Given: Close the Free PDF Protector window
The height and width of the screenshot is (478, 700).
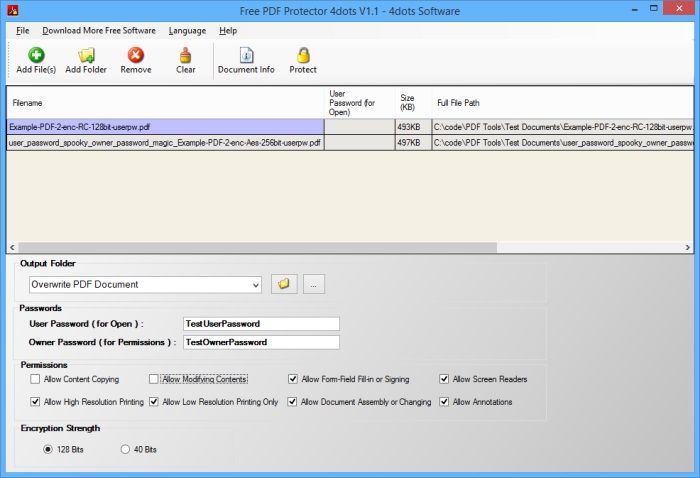Looking at the screenshot, I should tap(679, 8).
